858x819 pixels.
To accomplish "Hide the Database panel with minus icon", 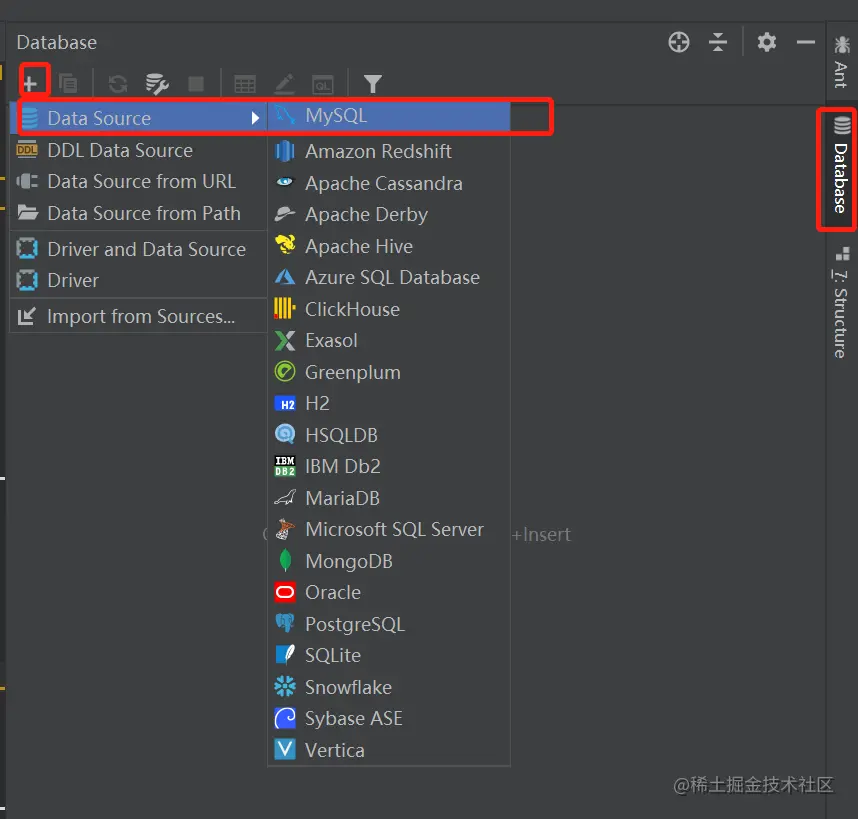I will click(x=805, y=42).
